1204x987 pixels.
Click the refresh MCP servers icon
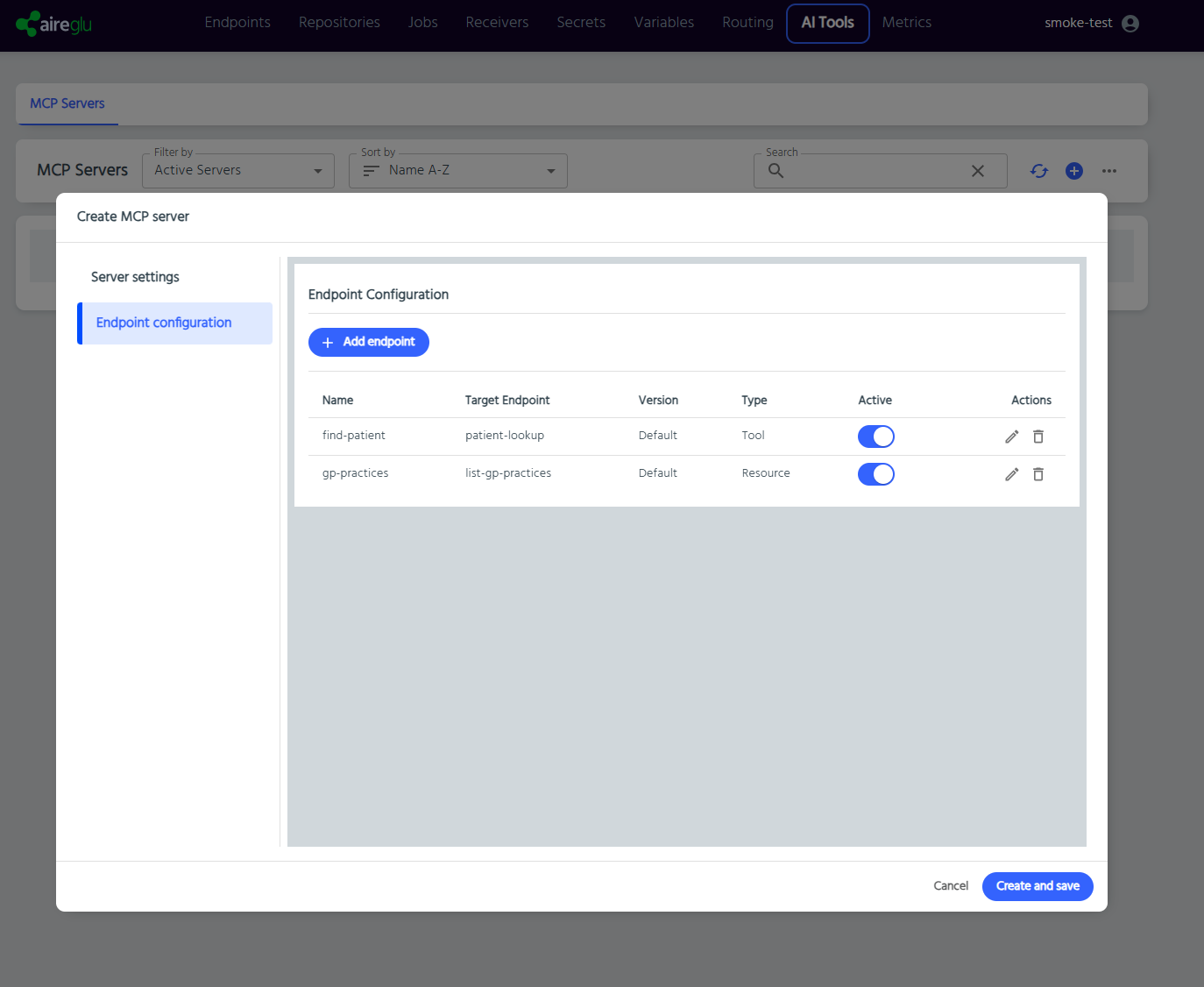pos(1039,171)
